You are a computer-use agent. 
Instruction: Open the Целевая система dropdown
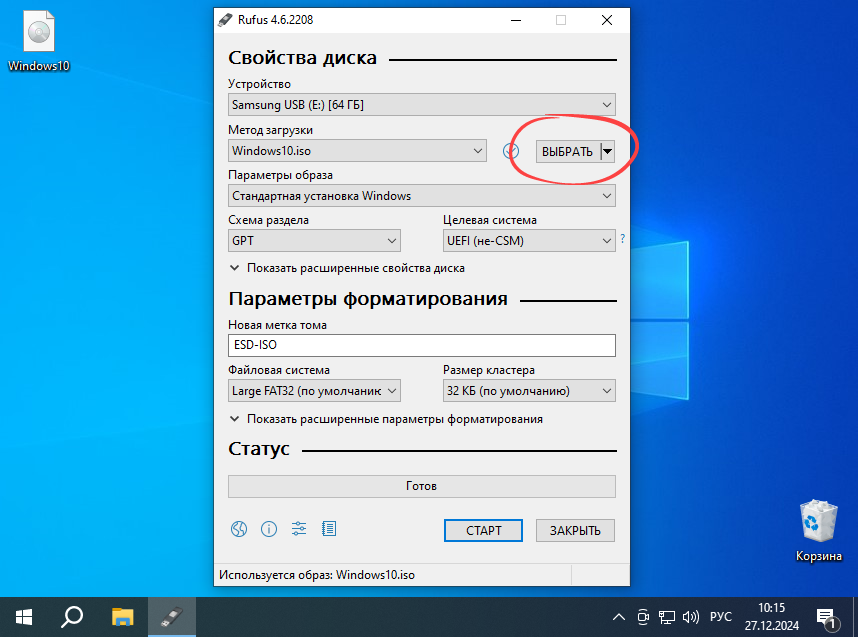[x=528, y=240]
